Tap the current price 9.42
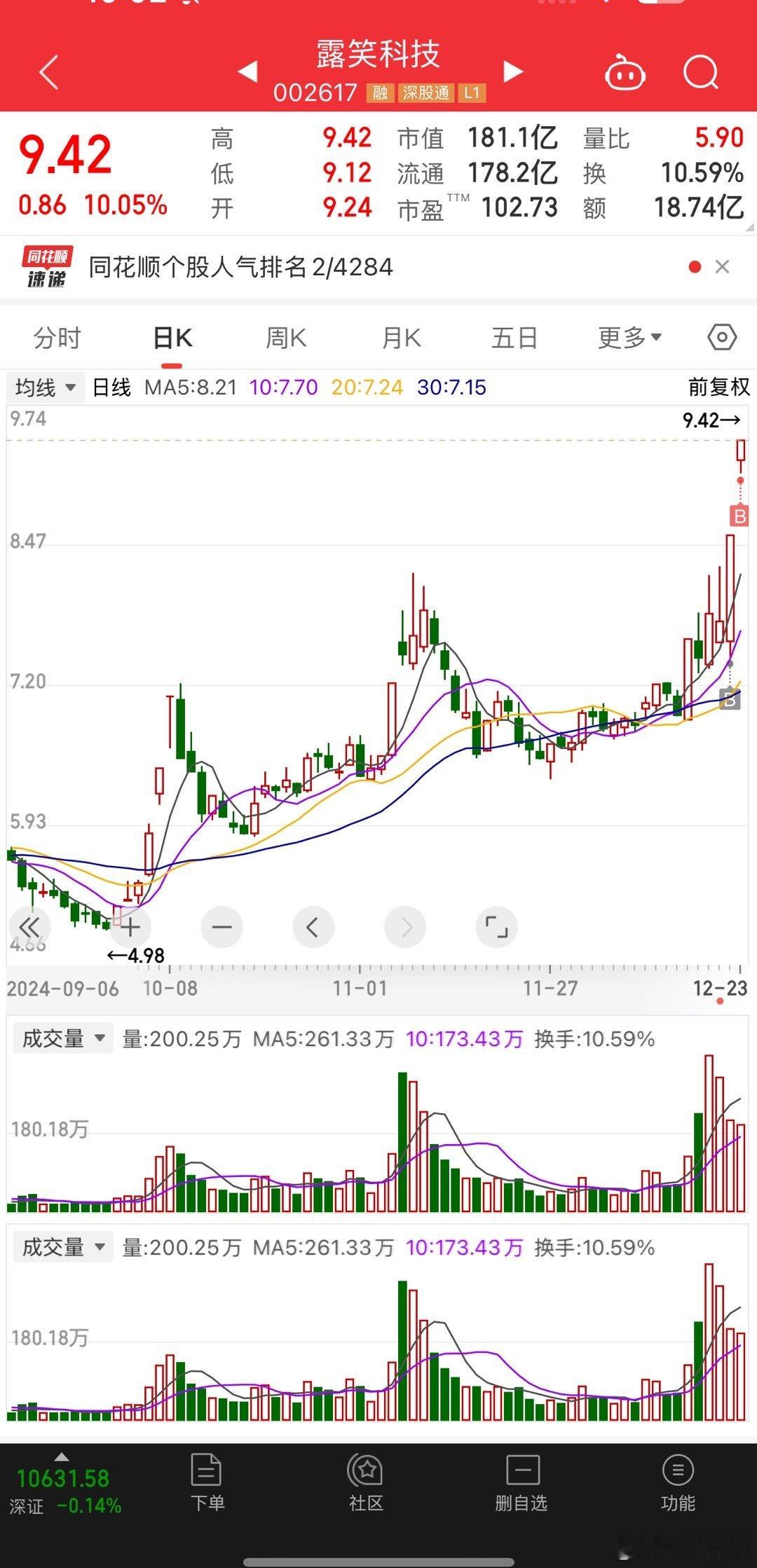Screen dimensions: 757x1568 point(65,155)
